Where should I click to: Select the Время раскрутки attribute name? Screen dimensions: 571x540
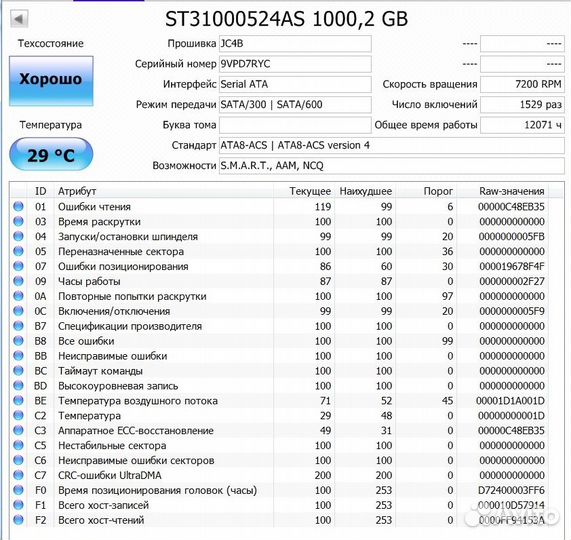99,222
